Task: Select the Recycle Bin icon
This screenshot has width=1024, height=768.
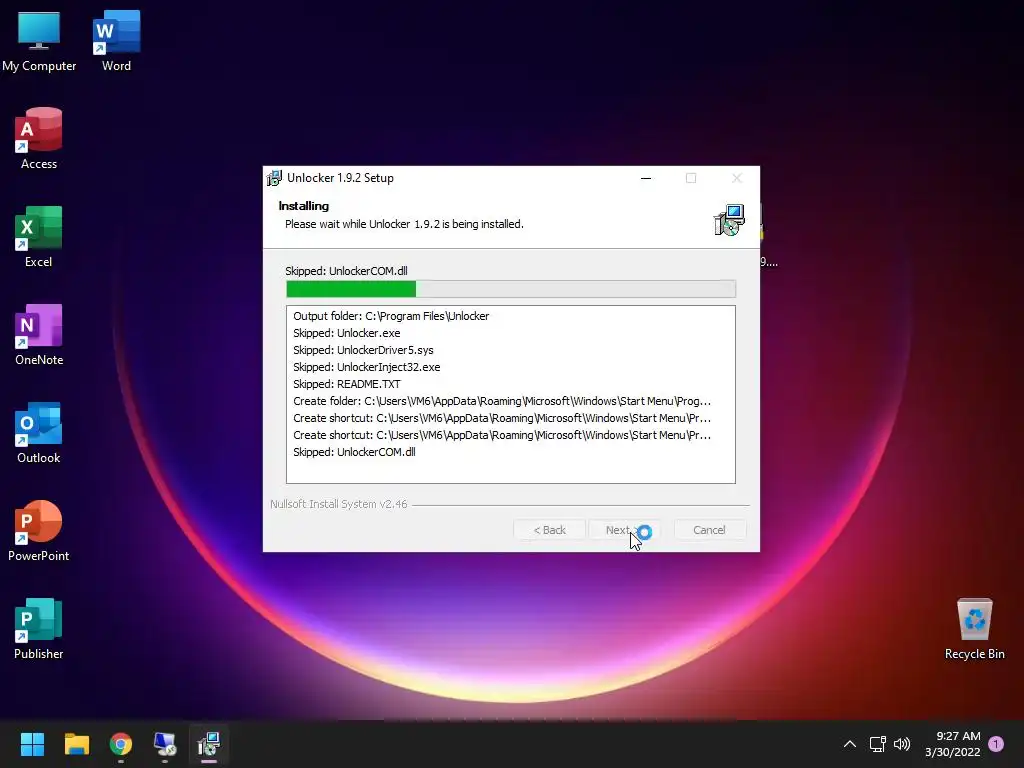Action: [x=974, y=628]
